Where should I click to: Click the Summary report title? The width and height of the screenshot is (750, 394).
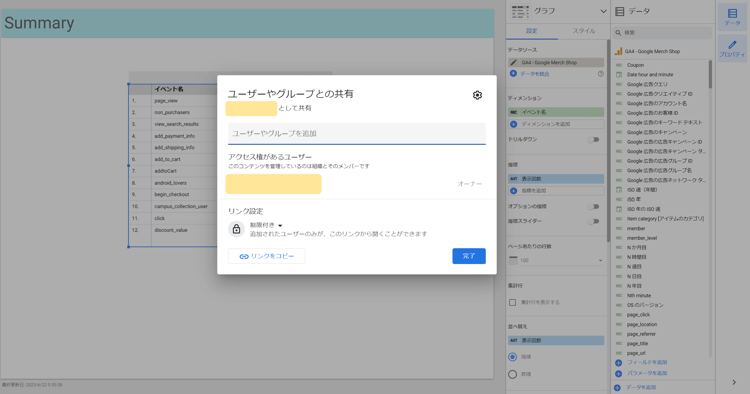click(x=39, y=23)
